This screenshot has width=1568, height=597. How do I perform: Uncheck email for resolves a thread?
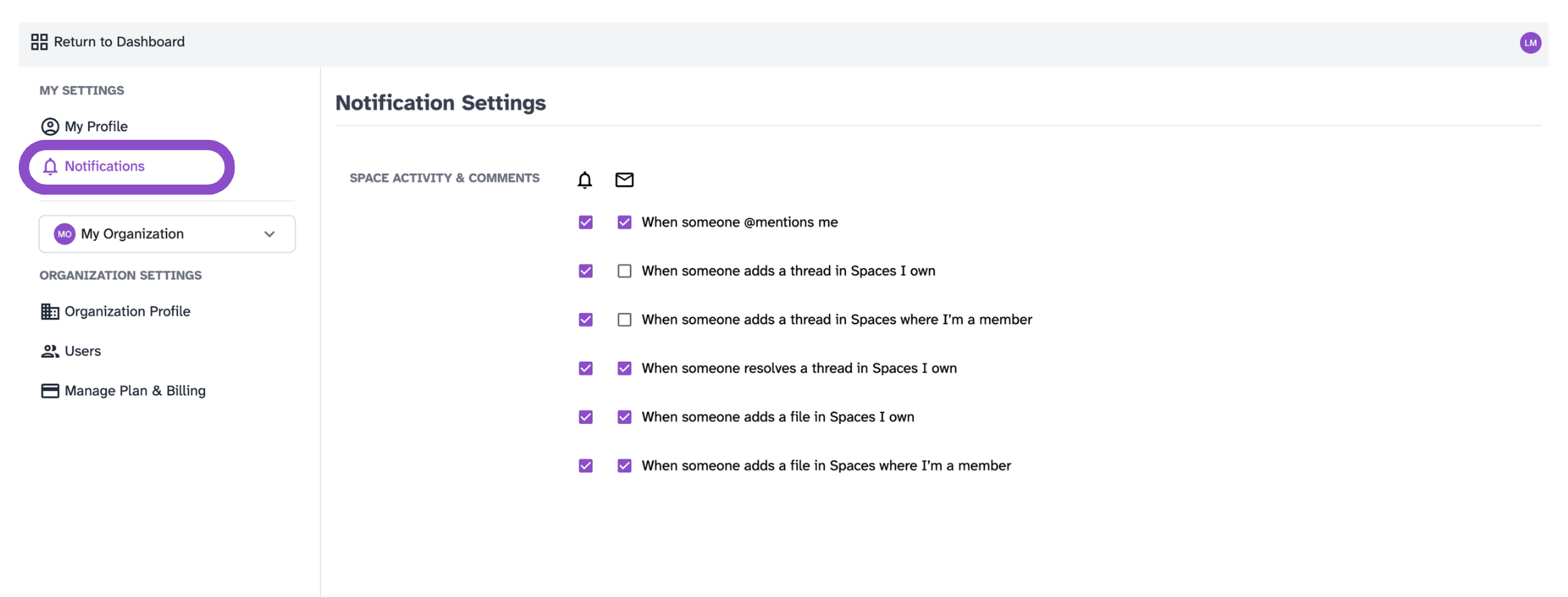click(625, 368)
